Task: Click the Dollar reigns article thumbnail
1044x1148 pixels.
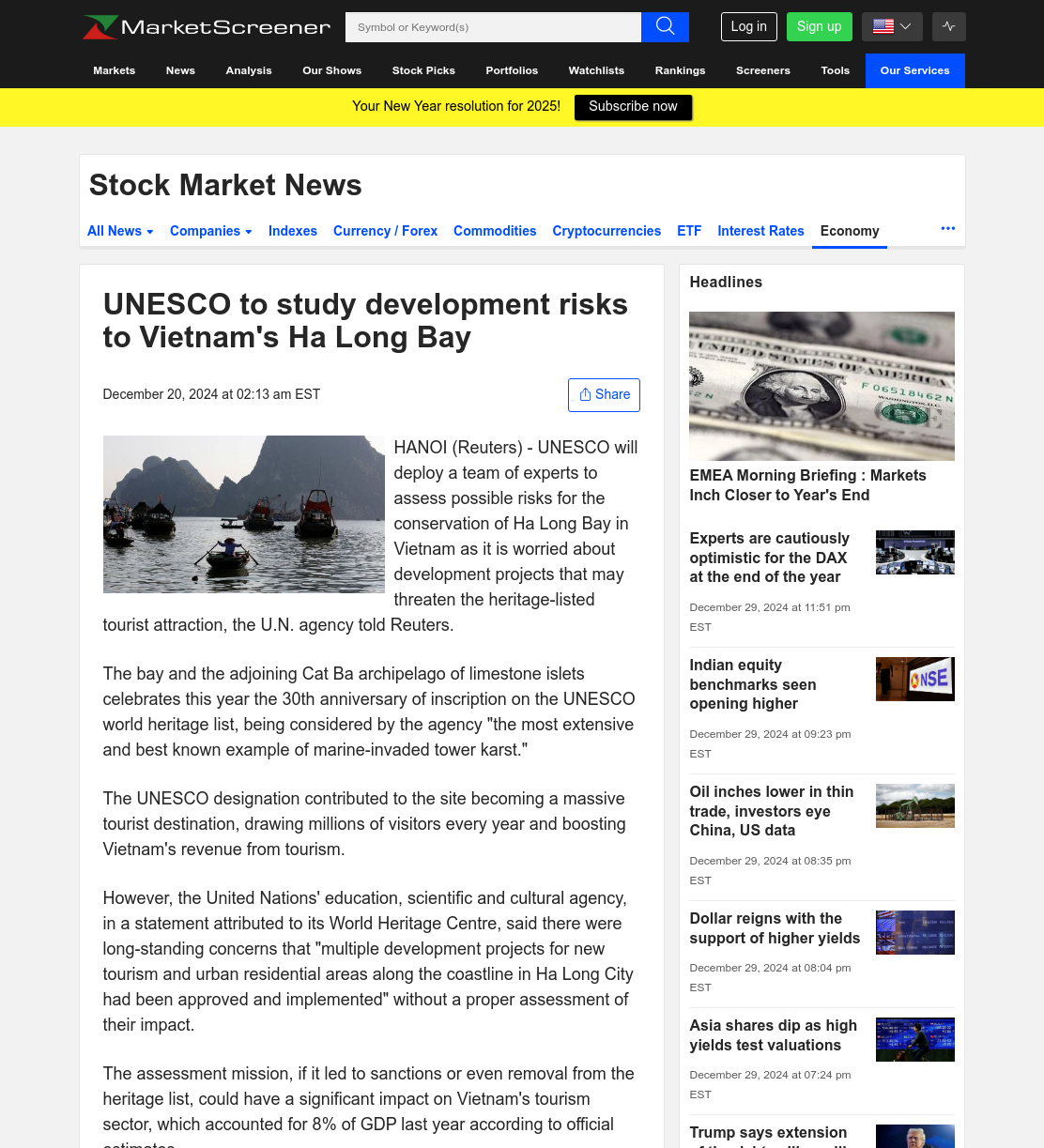Action: click(915, 932)
